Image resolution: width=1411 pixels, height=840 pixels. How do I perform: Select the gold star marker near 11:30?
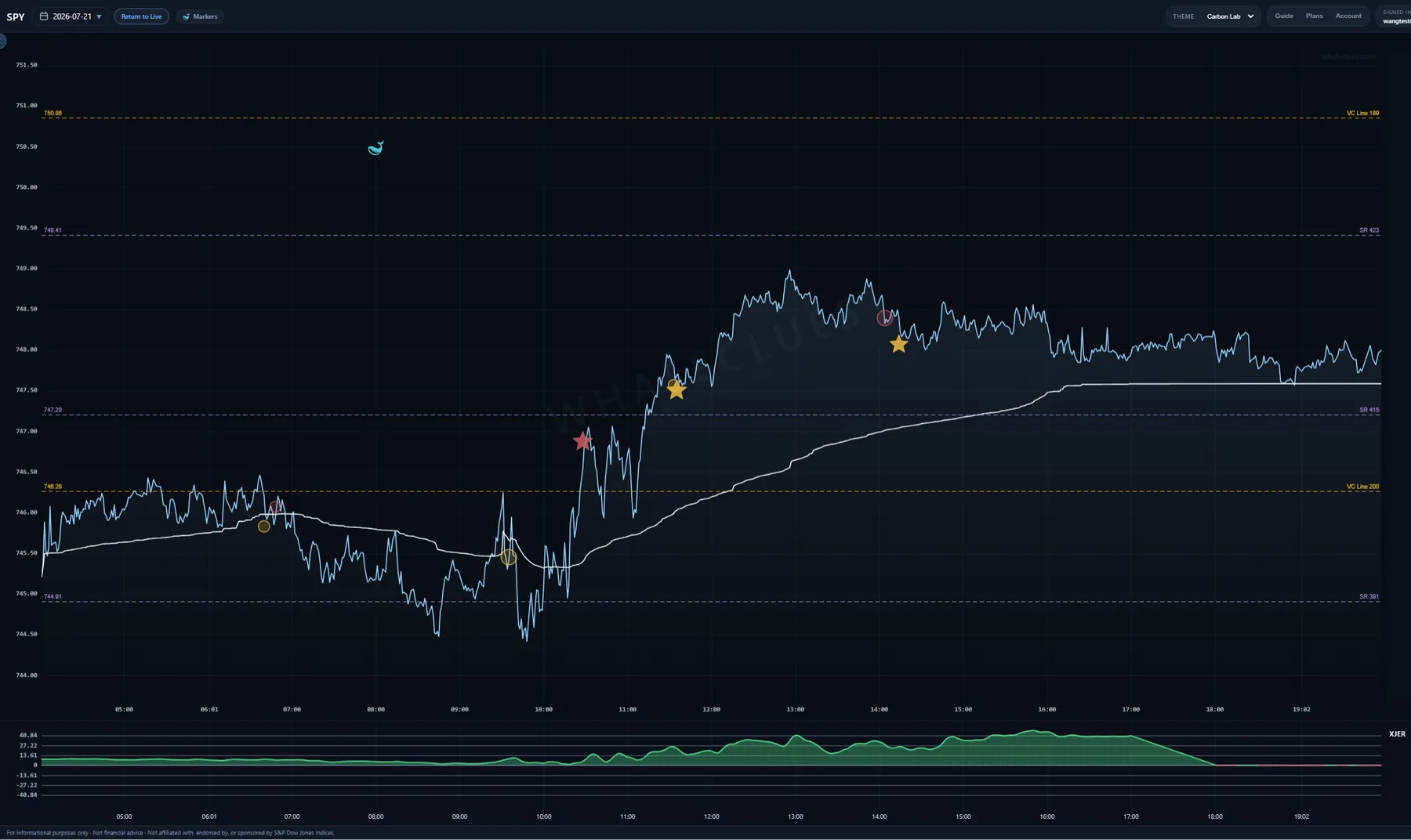[676, 389]
